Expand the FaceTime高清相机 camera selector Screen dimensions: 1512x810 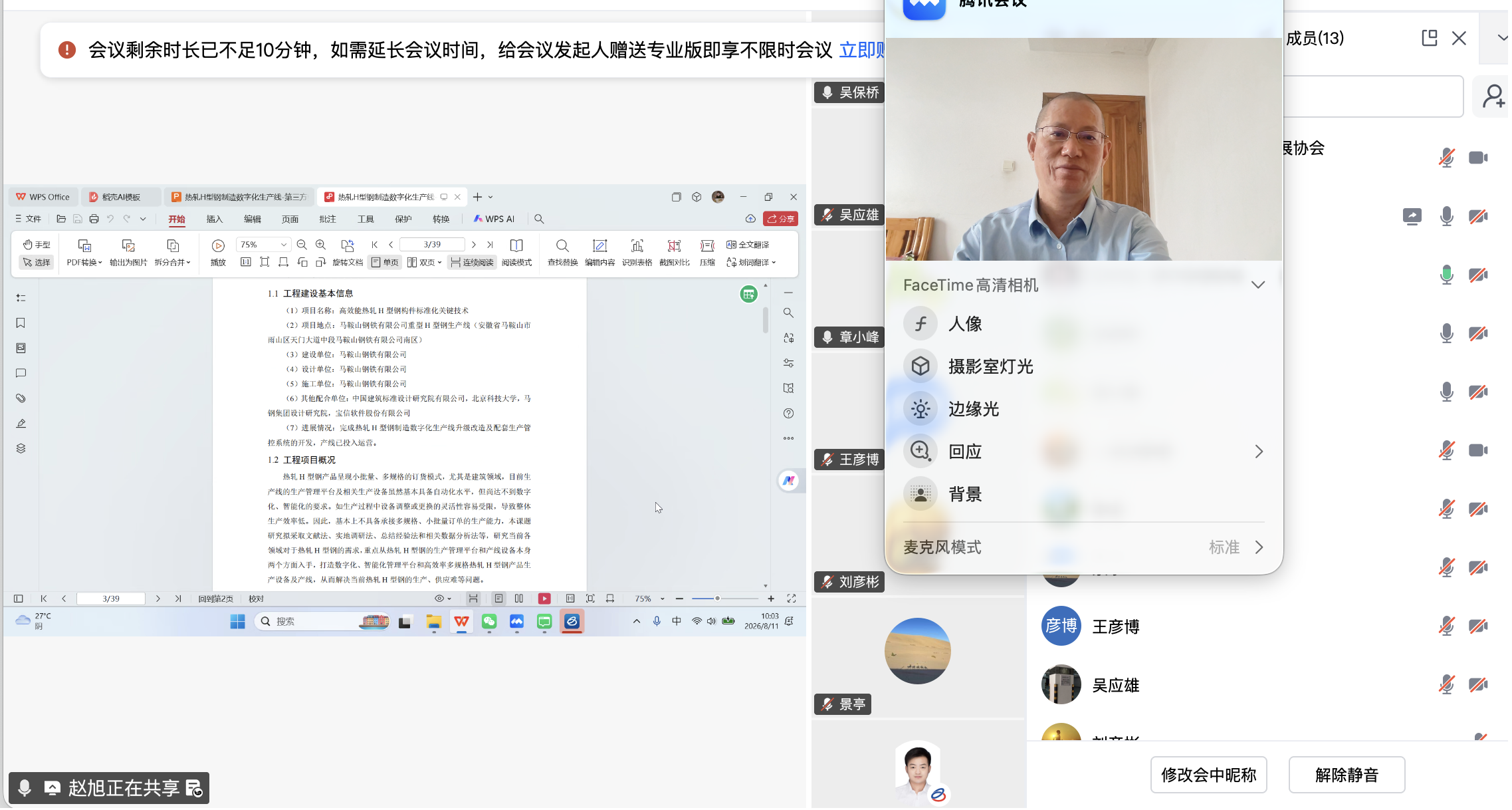point(1257,285)
